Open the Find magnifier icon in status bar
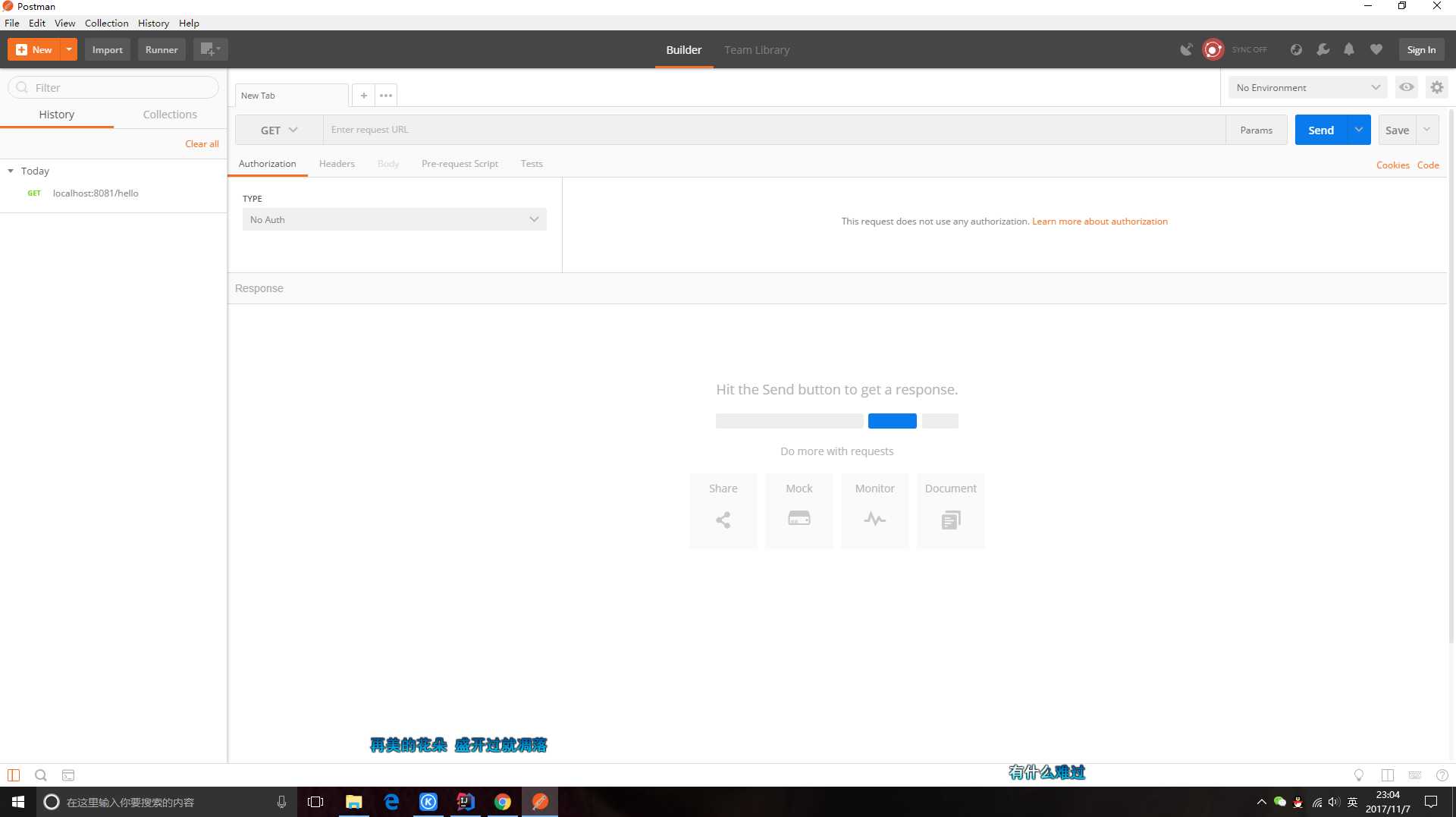1456x817 pixels. (x=41, y=775)
